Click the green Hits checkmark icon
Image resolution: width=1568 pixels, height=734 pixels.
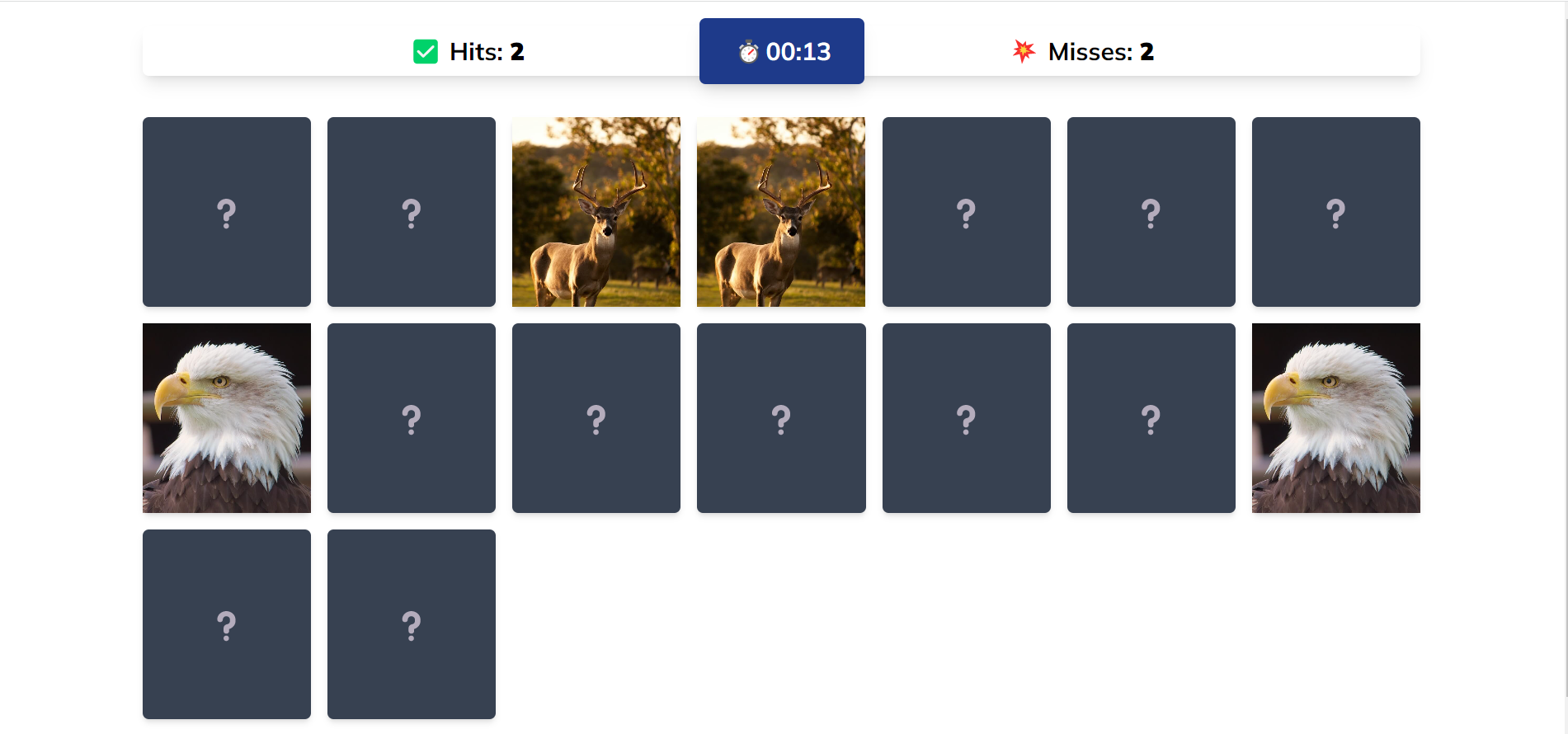coord(426,52)
